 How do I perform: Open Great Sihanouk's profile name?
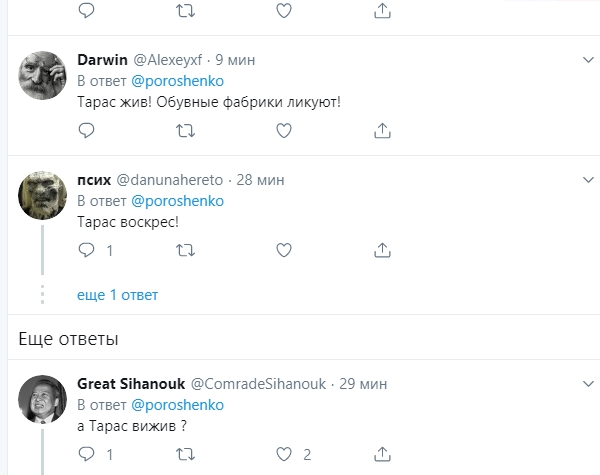pos(130,384)
